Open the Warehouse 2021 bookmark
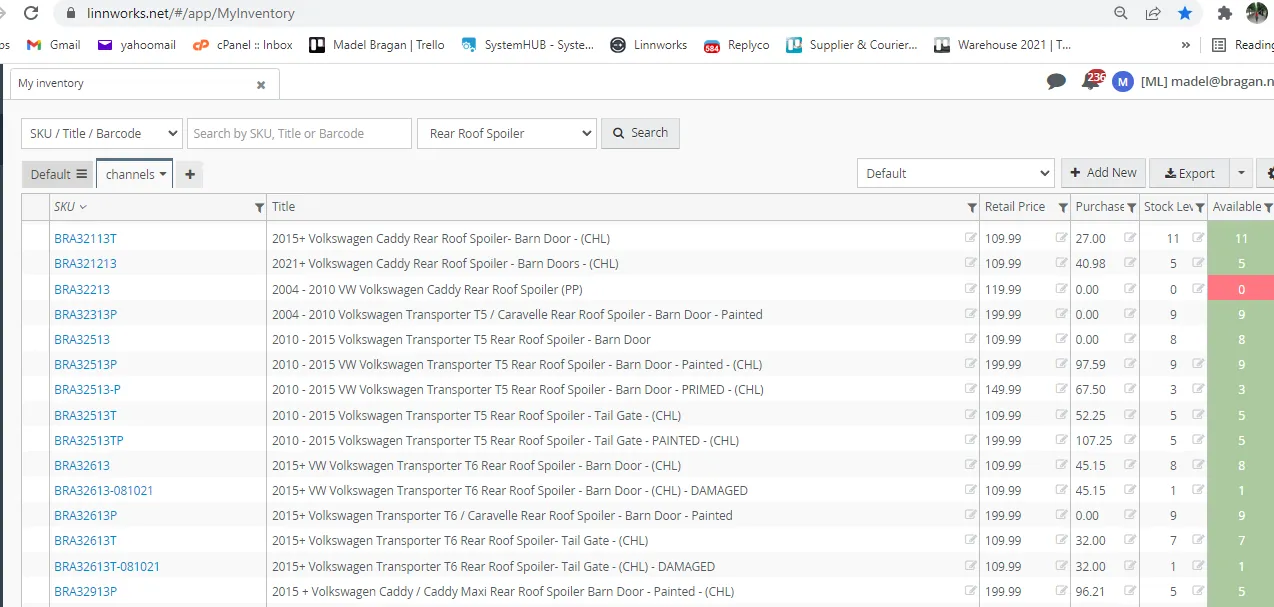The width and height of the screenshot is (1274, 607). [1003, 45]
